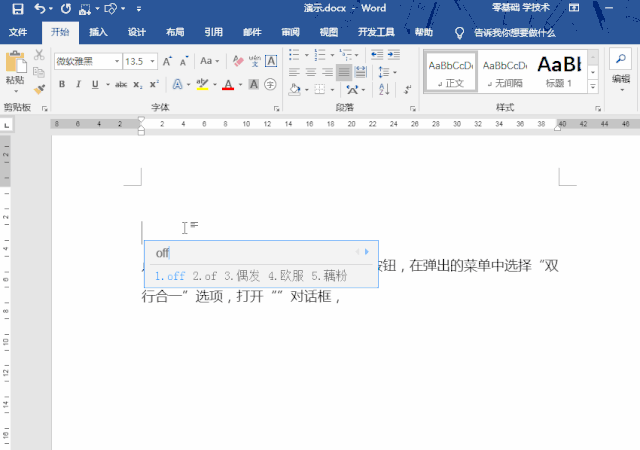Expand line spacing options
Screen dimensions: 640x450
[x=395, y=72]
